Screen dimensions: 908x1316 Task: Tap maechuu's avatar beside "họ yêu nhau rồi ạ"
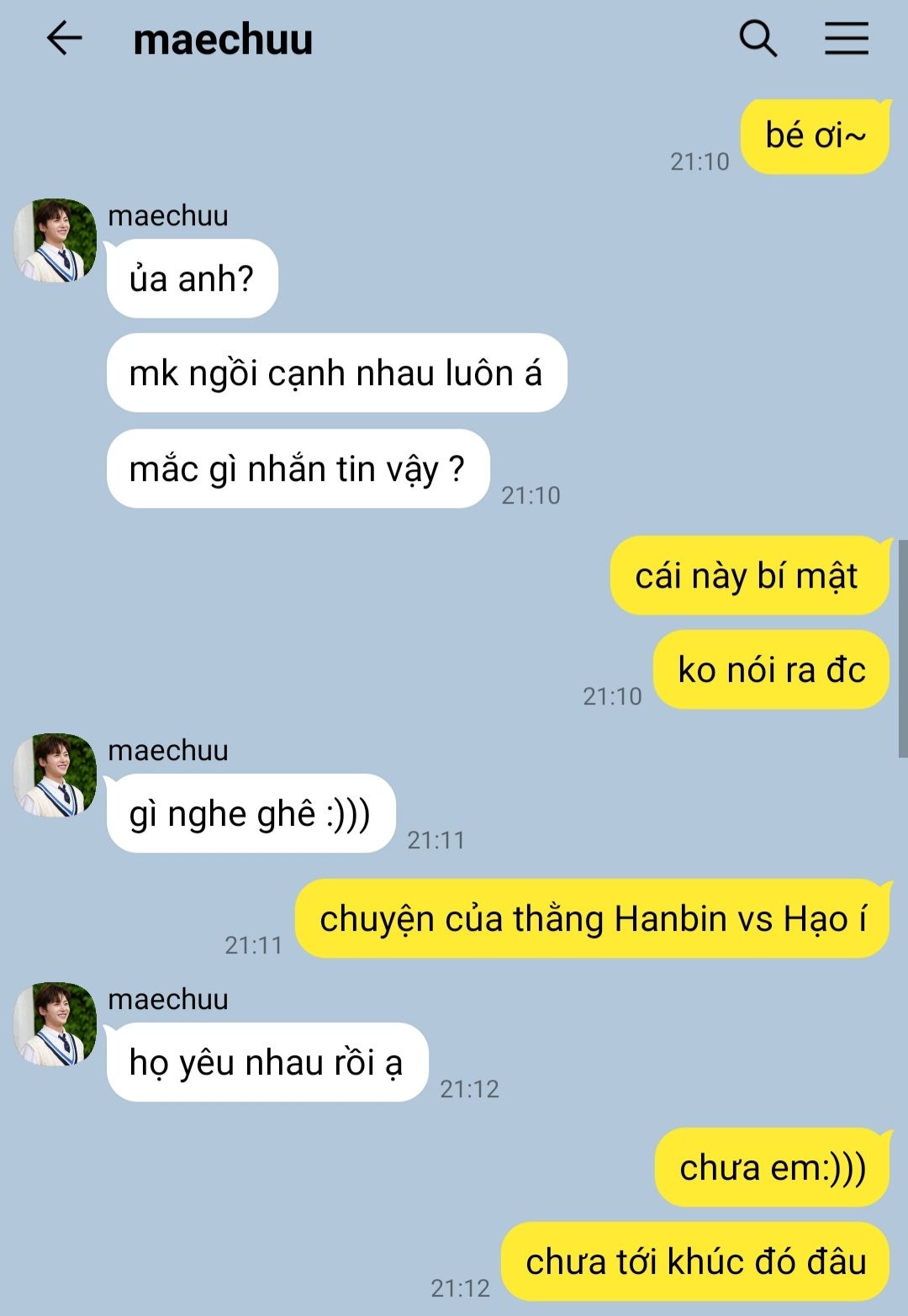pos(55,1024)
